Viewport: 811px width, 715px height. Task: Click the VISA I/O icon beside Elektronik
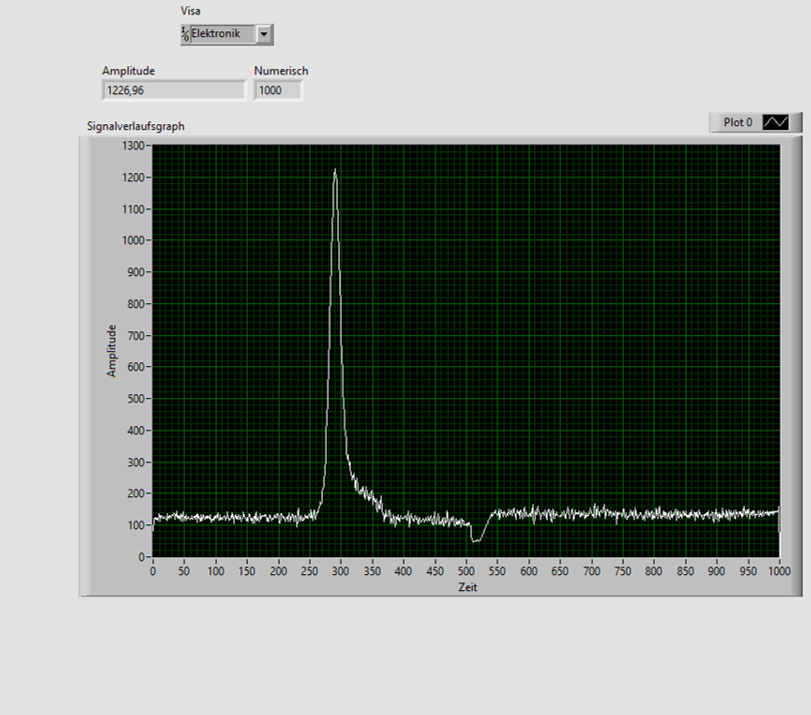[x=186, y=34]
